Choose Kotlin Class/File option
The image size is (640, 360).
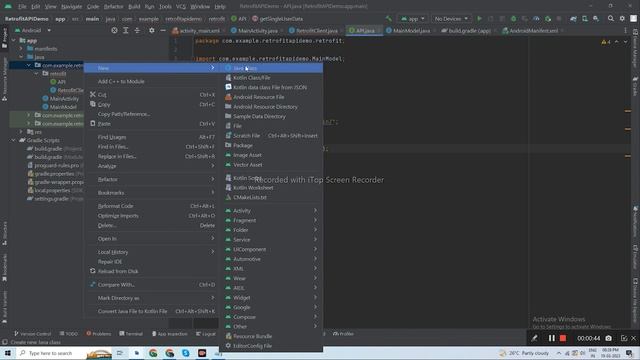271,78
